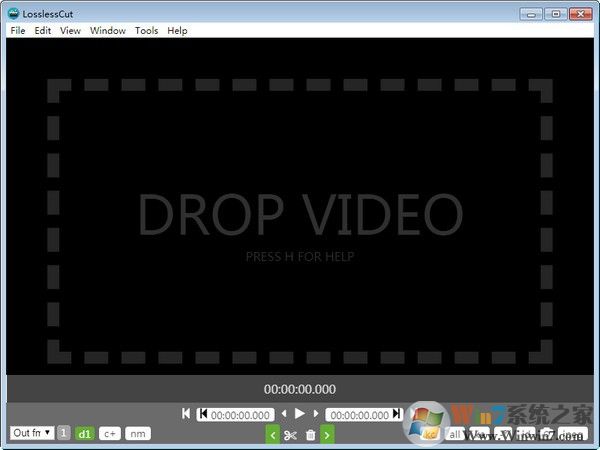This screenshot has height=450, width=600.
Task: Click the PRESS H FOR HELP text
Action: point(300,256)
